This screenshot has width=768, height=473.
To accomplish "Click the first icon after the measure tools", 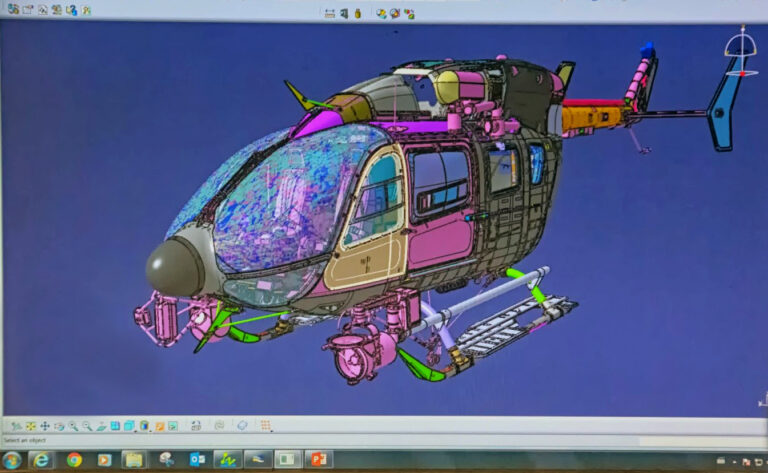I will pos(381,14).
